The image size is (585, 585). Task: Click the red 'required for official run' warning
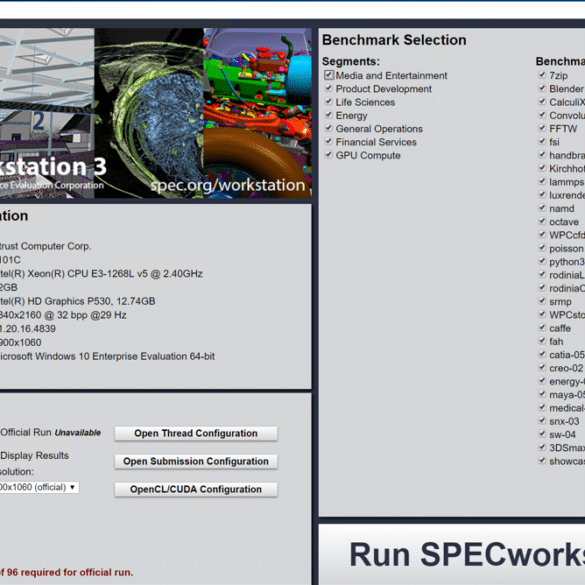66,572
